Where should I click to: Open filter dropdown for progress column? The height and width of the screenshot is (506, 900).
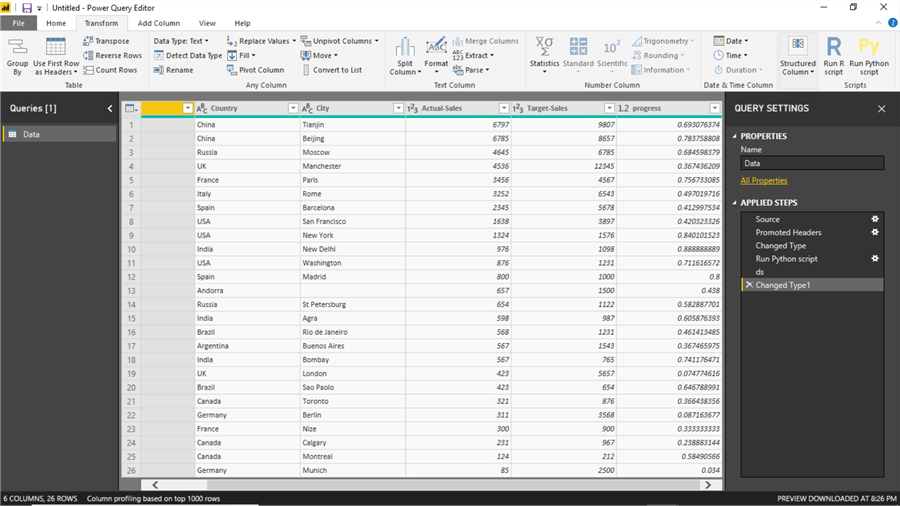coord(715,108)
